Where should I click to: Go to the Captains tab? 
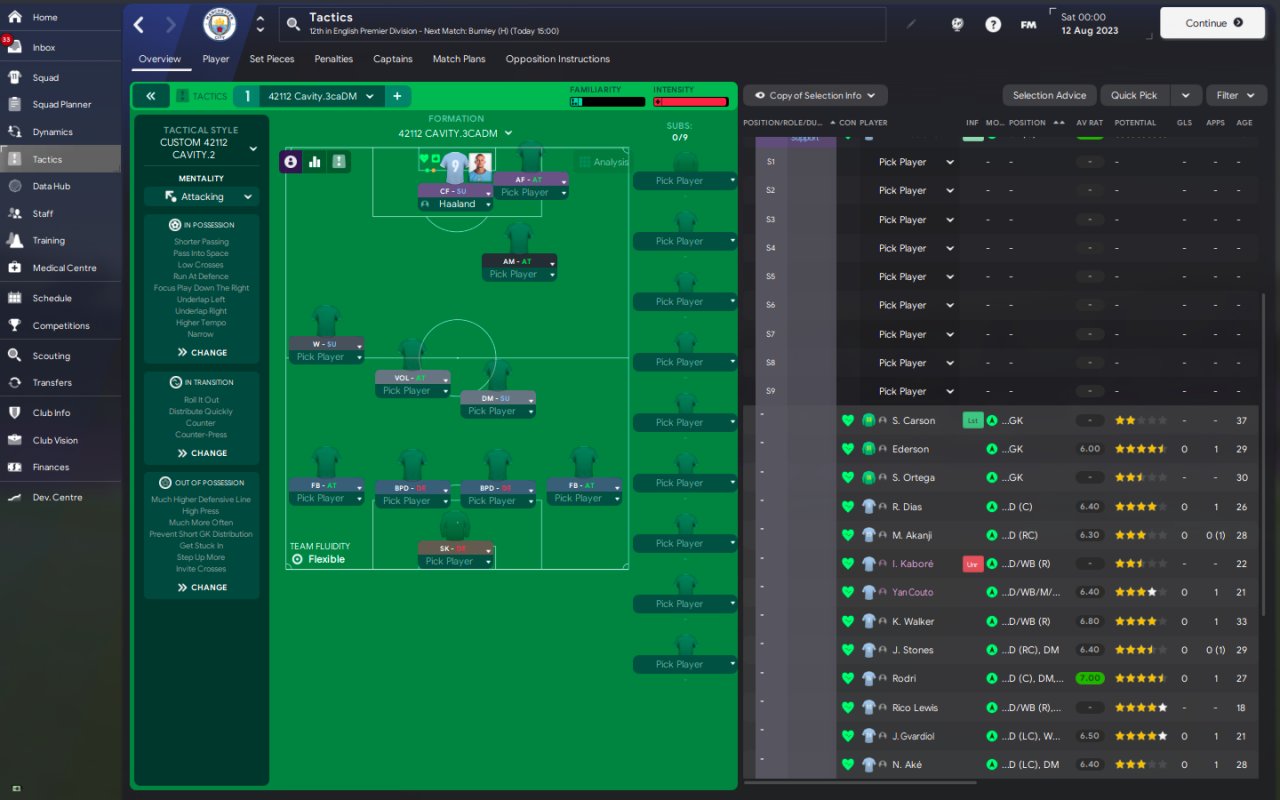(x=393, y=59)
